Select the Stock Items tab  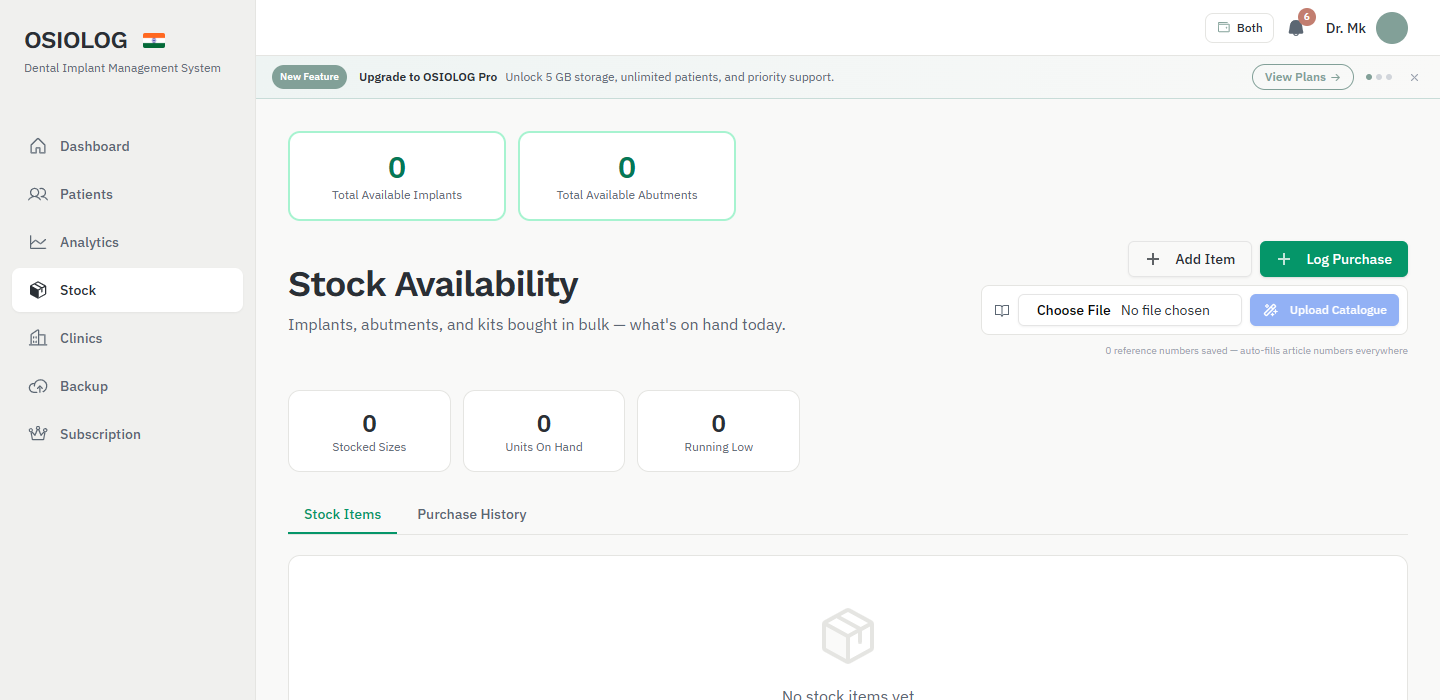(x=342, y=514)
